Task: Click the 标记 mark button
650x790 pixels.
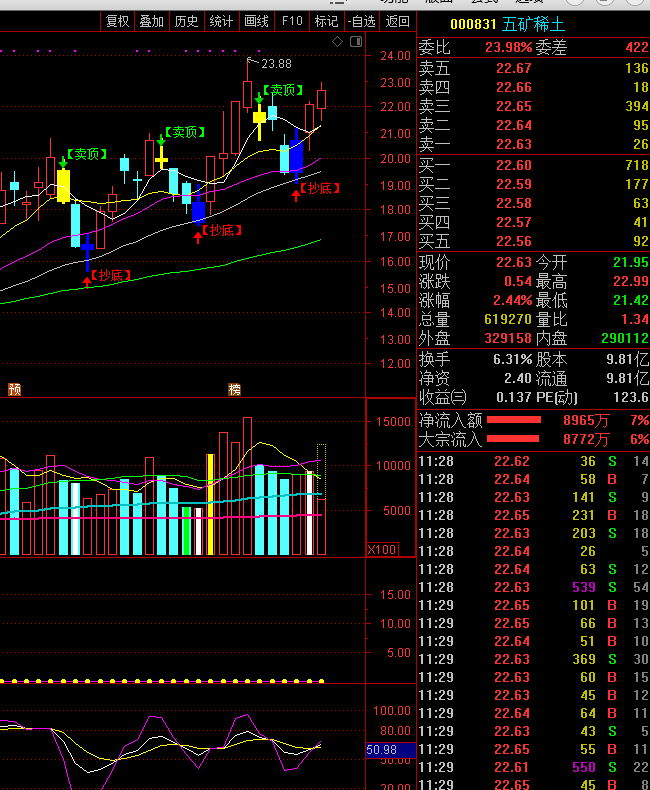Action: coord(327,21)
